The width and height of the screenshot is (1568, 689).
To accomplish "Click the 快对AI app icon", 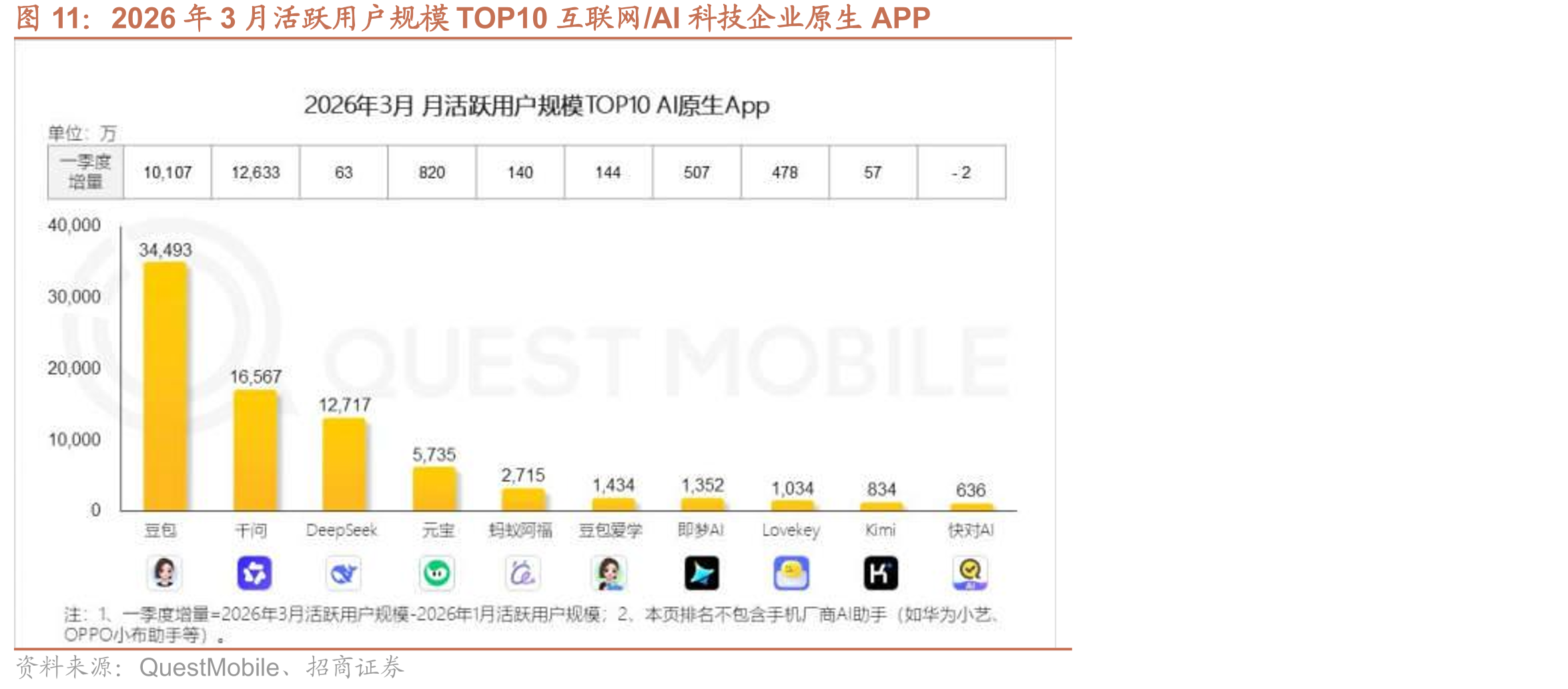I will [x=970, y=573].
